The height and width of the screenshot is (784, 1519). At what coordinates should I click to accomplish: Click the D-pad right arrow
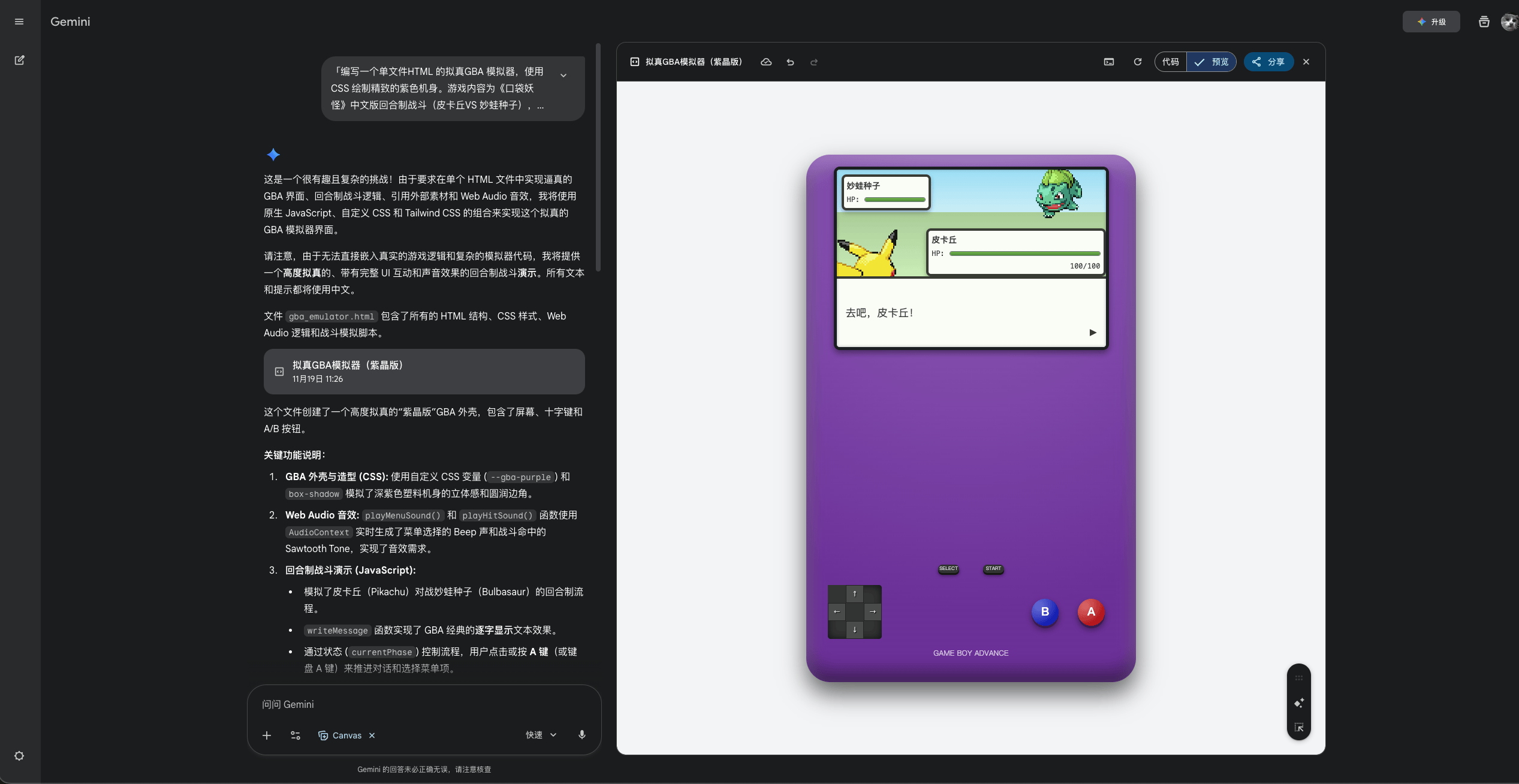(873, 612)
